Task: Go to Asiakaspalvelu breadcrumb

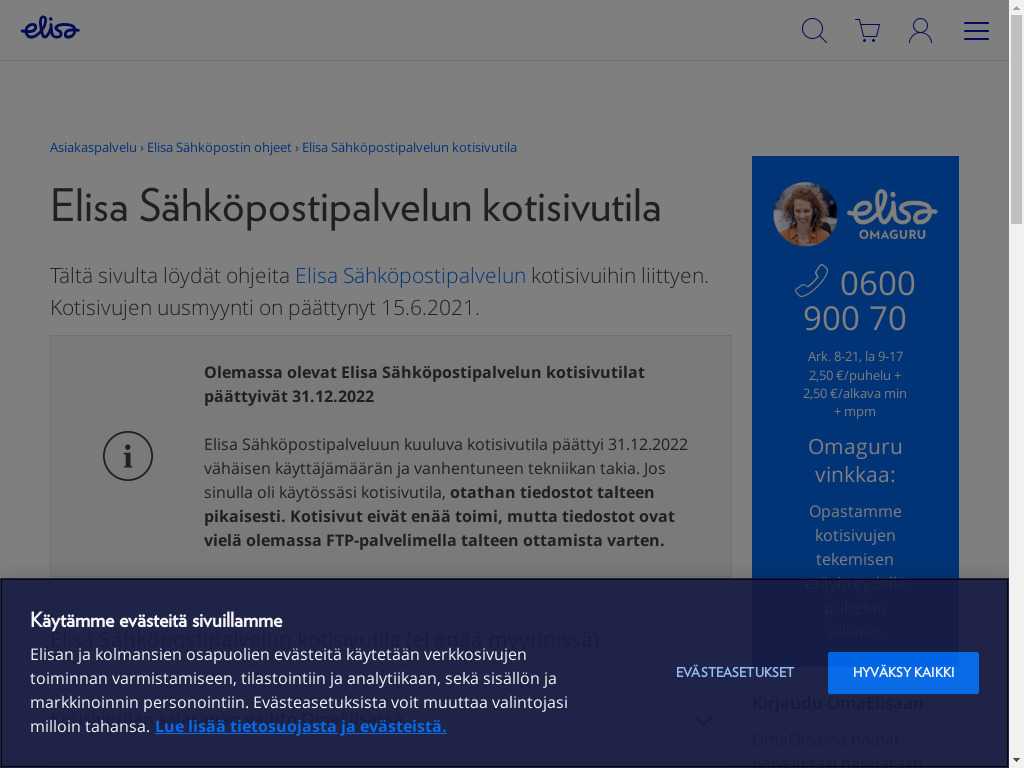Action: point(93,148)
